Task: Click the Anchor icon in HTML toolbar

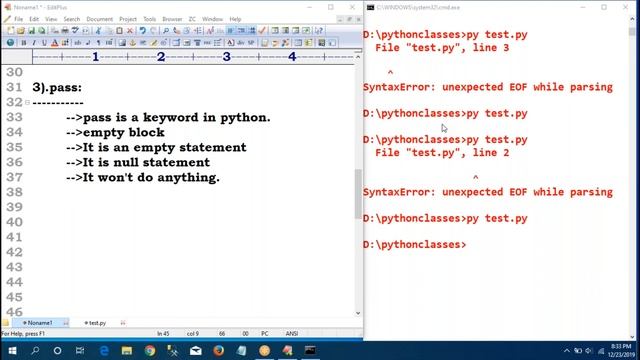Action: click(133, 42)
